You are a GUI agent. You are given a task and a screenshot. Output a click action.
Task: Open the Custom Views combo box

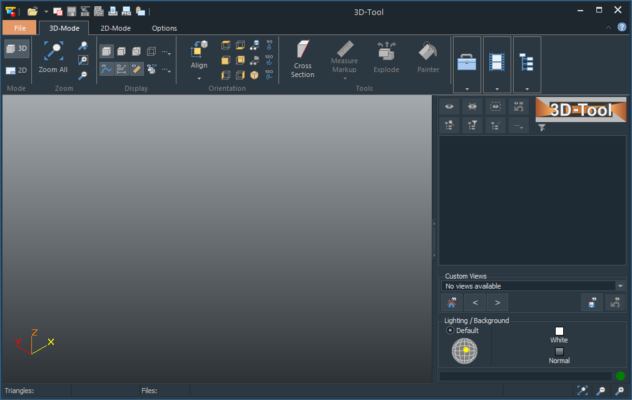[x=533, y=286]
